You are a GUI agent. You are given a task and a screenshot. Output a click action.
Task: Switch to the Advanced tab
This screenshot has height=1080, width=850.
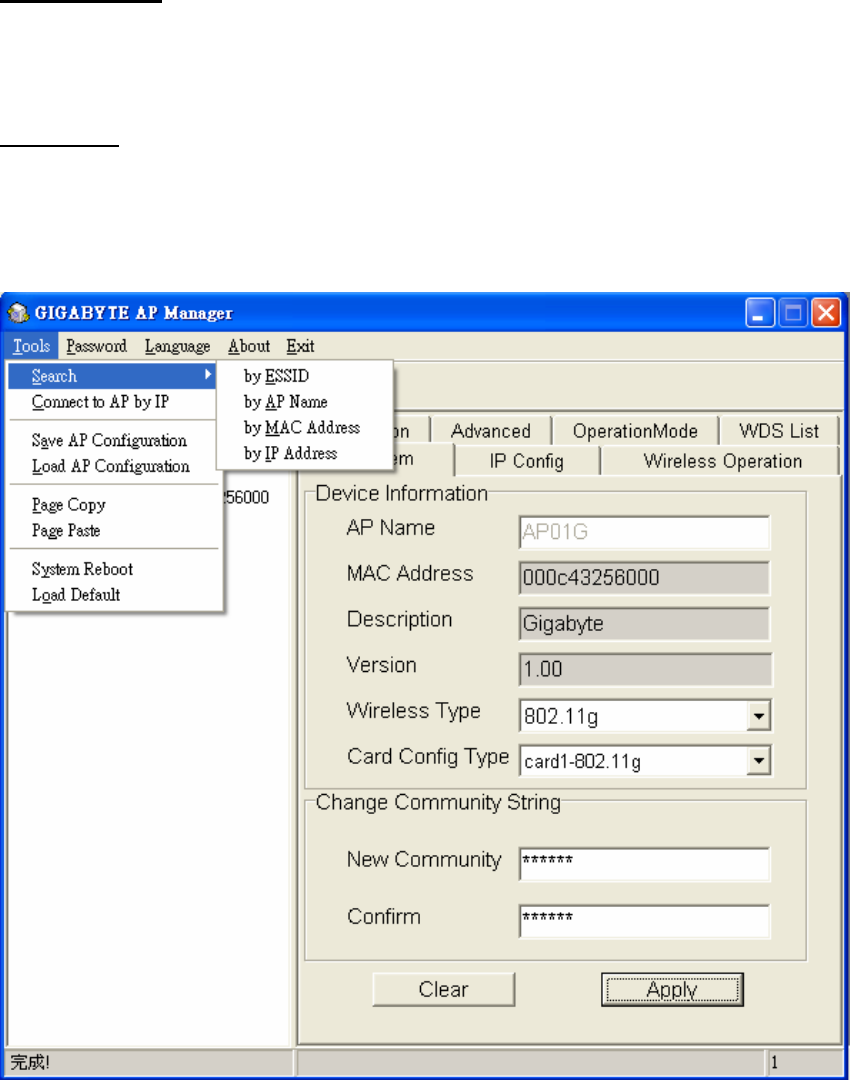490,431
